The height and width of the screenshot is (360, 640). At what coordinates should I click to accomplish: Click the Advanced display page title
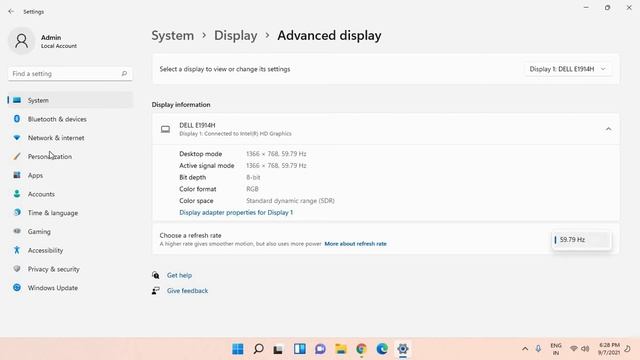tap(329, 36)
